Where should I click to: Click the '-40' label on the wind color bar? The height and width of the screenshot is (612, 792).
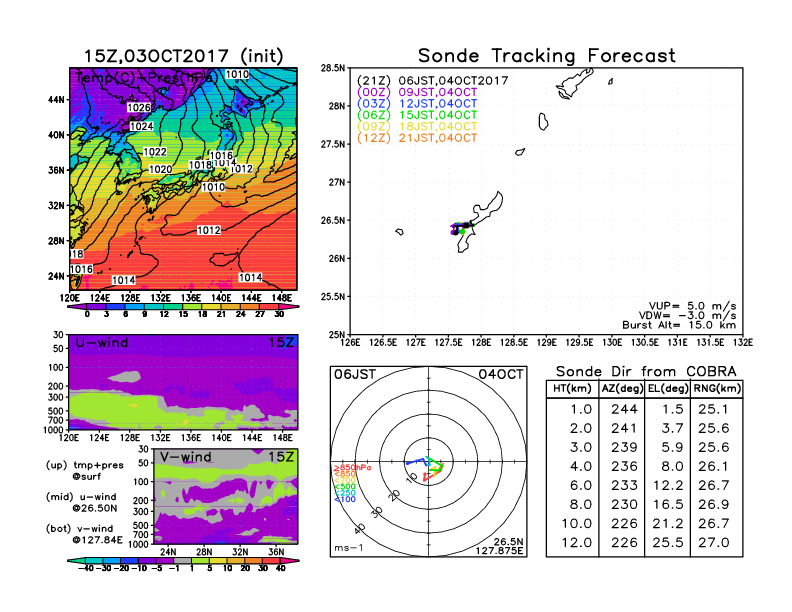[x=86, y=568]
